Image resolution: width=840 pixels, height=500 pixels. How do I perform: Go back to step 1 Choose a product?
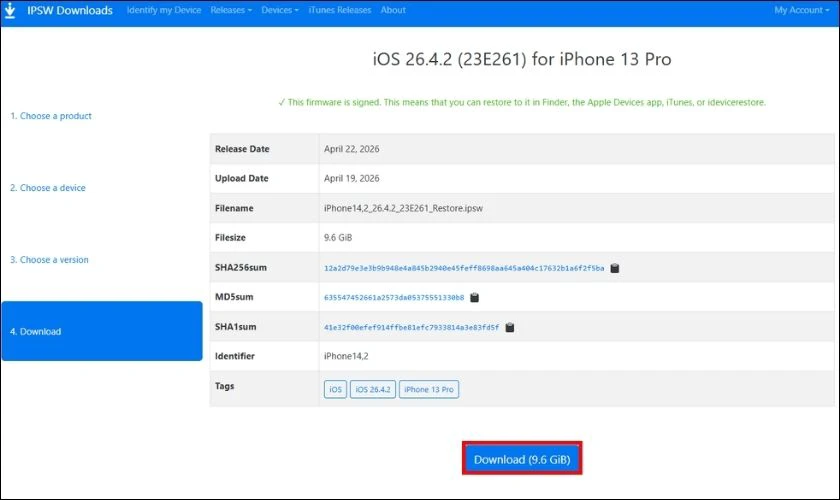tap(51, 116)
